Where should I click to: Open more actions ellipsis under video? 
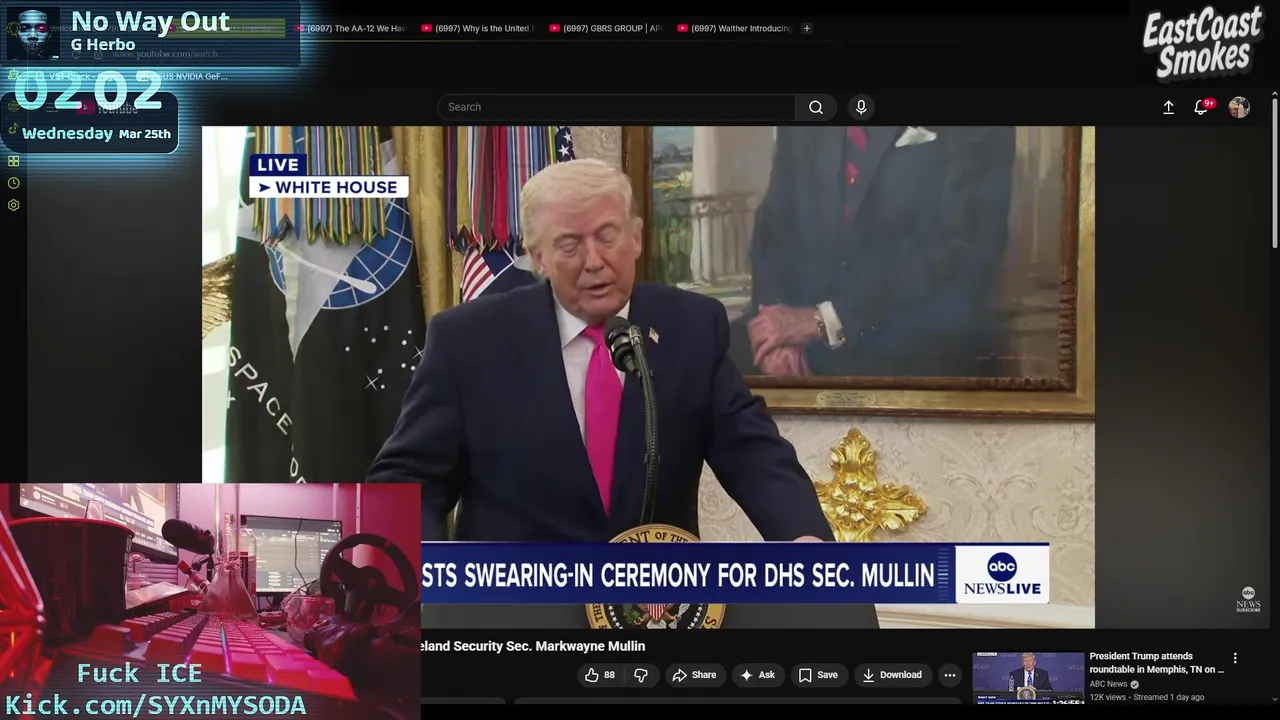(950, 675)
